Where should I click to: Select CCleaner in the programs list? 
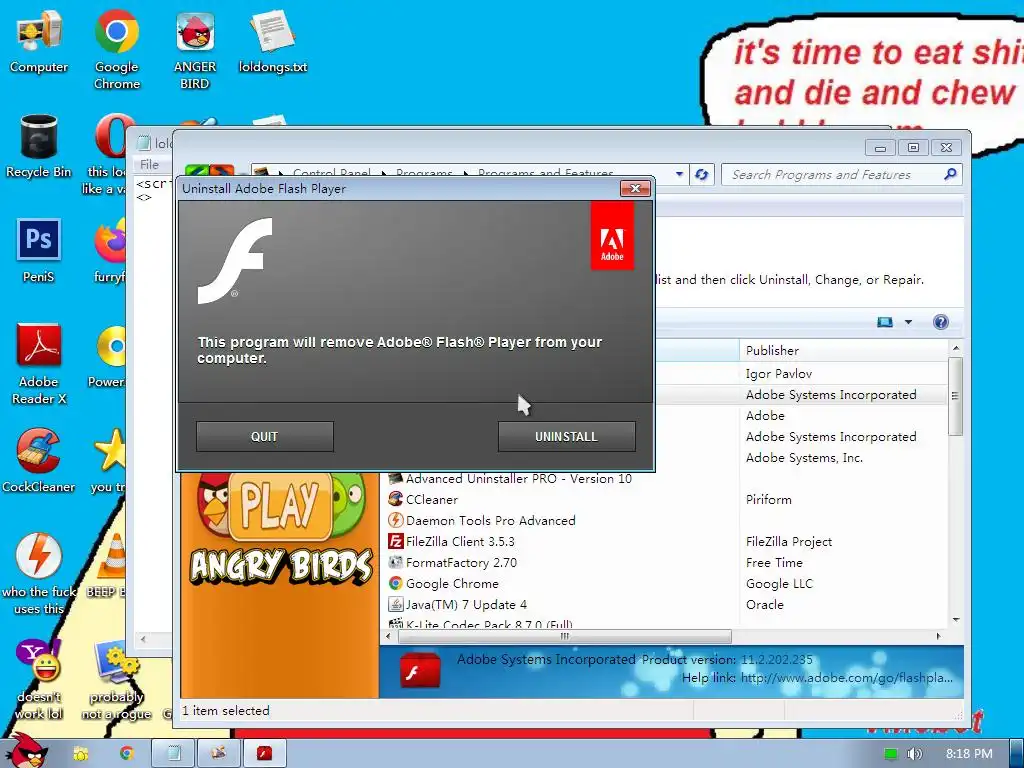pyautogui.click(x=431, y=500)
